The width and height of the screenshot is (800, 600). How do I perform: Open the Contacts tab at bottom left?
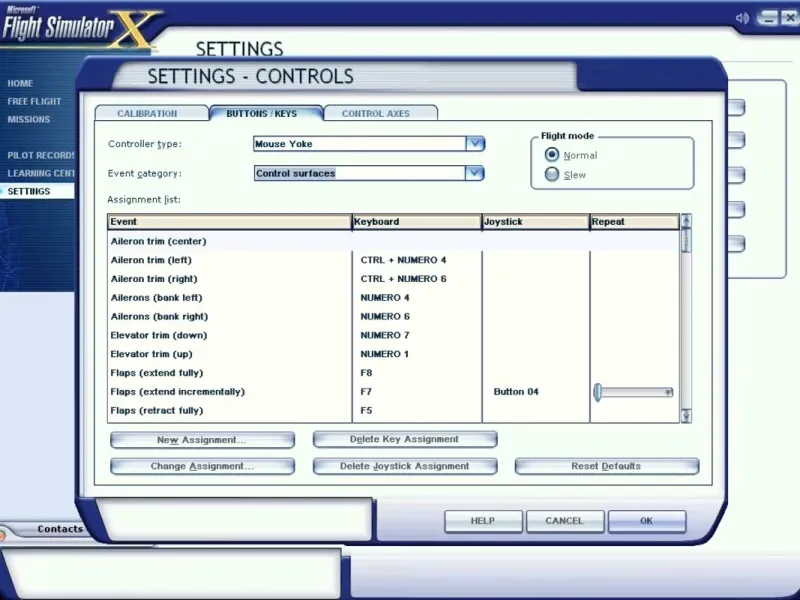point(60,529)
